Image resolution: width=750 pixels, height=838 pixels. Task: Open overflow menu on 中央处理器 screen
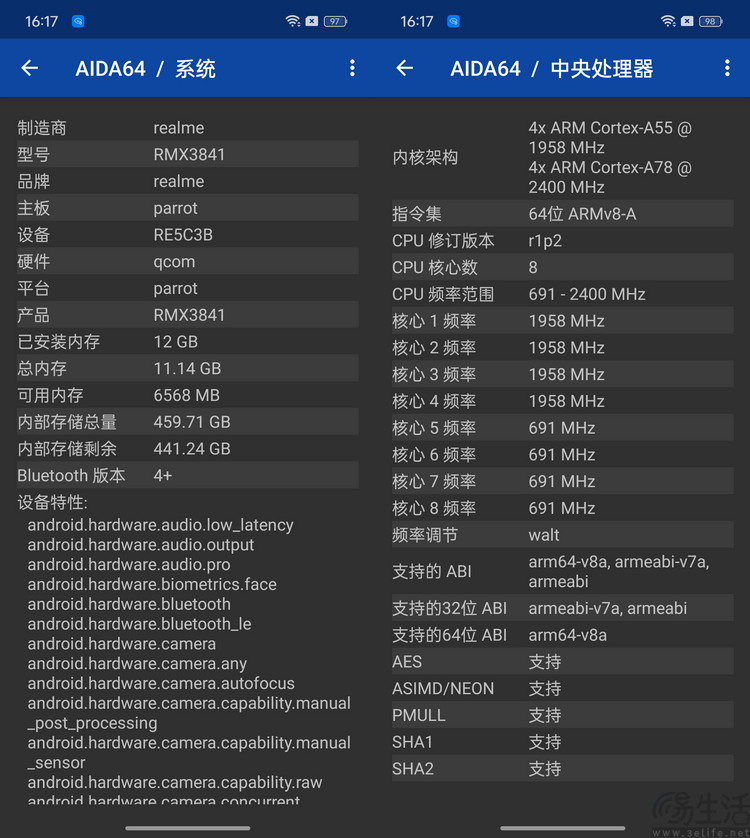[727, 68]
